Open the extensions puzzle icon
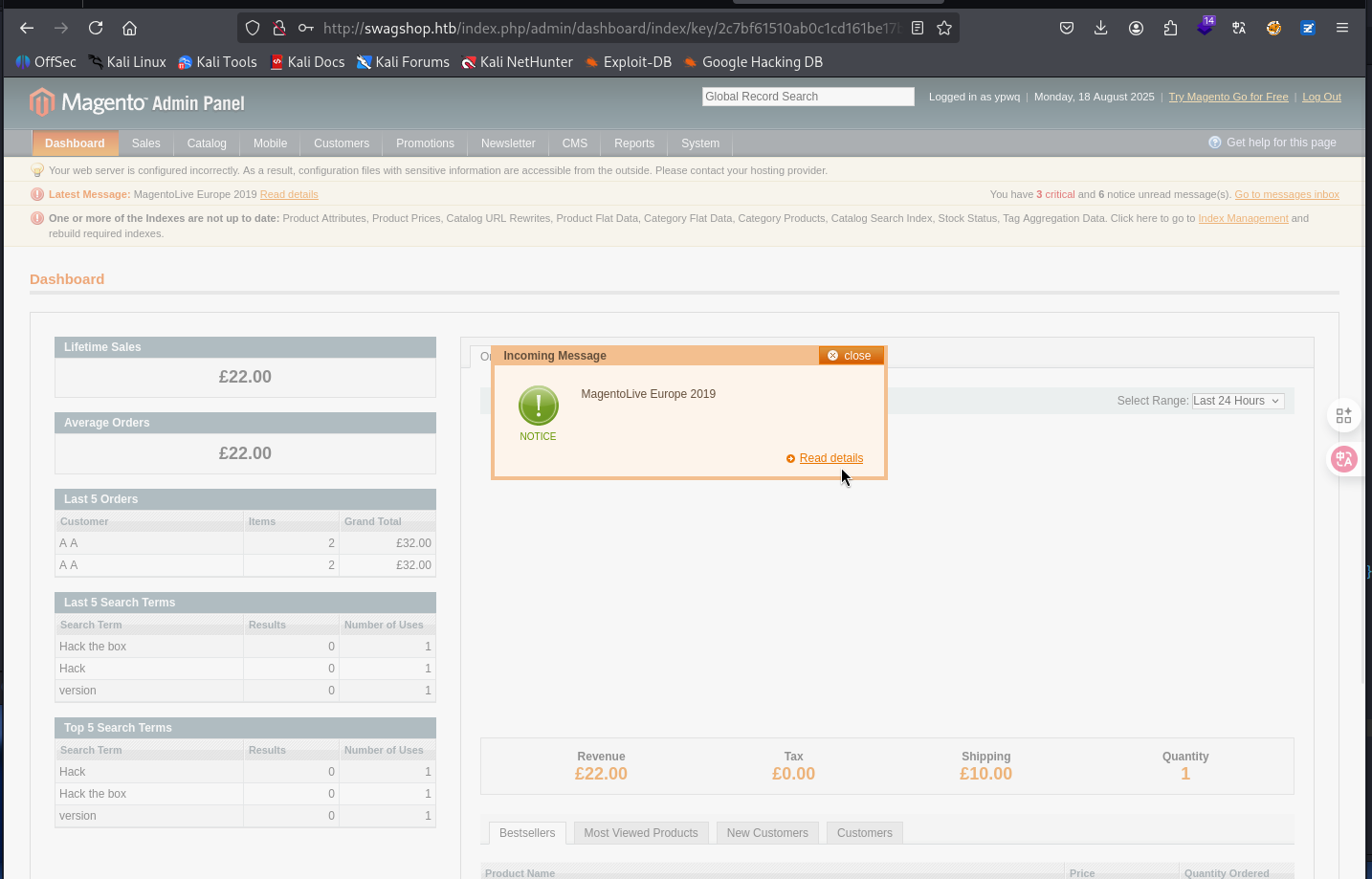Screen dimensions: 1372x879 pos(1170,28)
